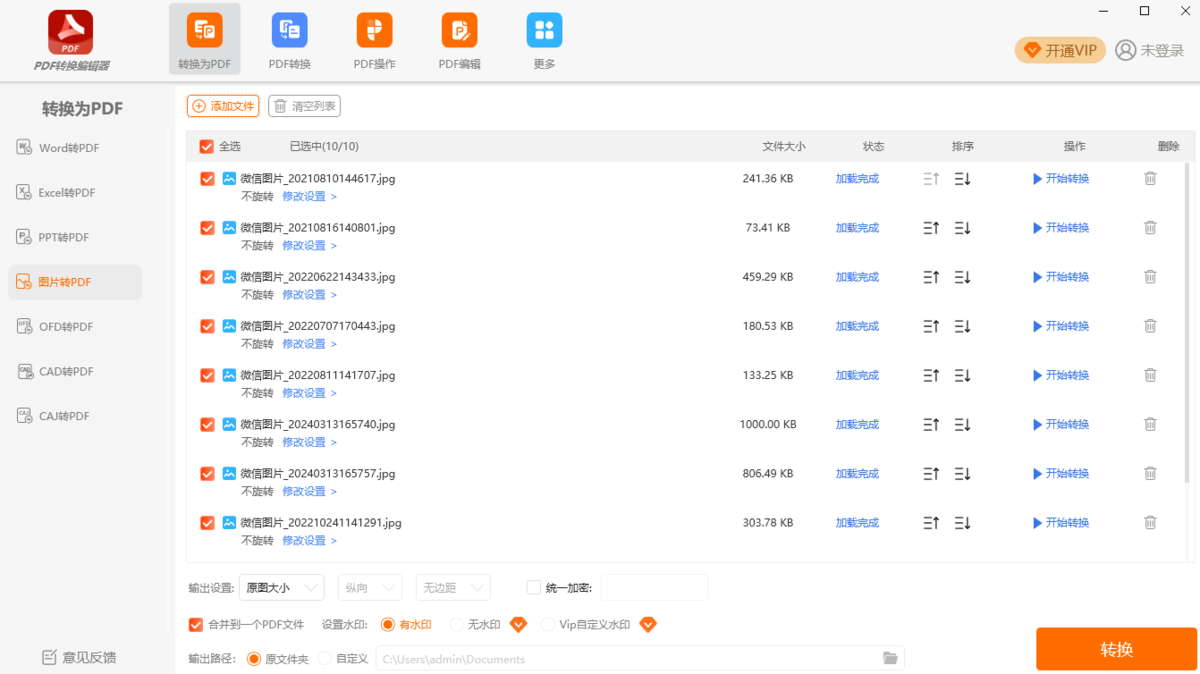Click the 统一加密 password input field
This screenshot has height=674, width=1200.
pos(654,588)
